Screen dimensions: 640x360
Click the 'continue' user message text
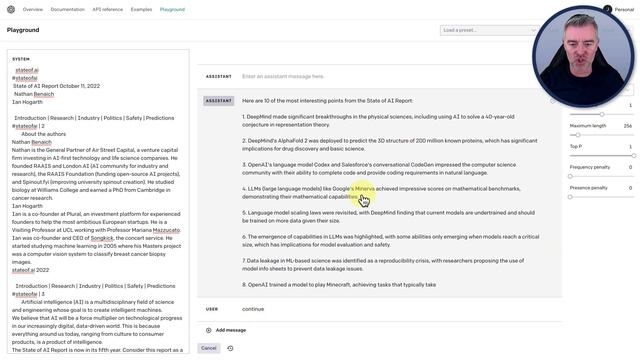pyautogui.click(x=253, y=309)
